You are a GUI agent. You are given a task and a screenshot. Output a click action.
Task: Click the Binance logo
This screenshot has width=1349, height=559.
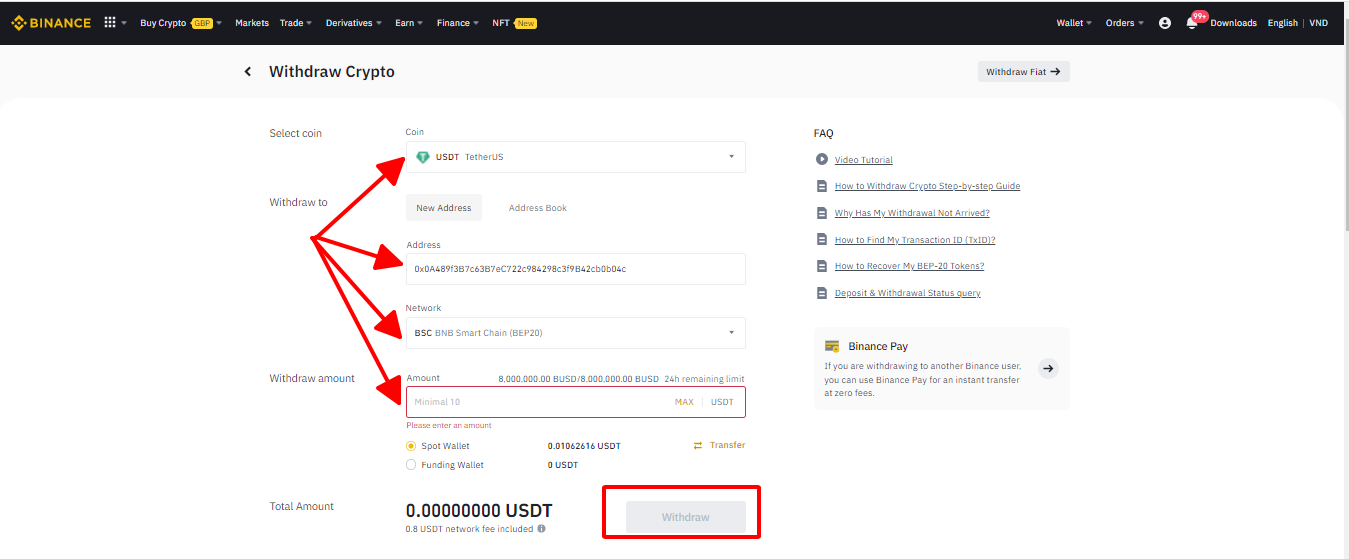[x=51, y=23]
